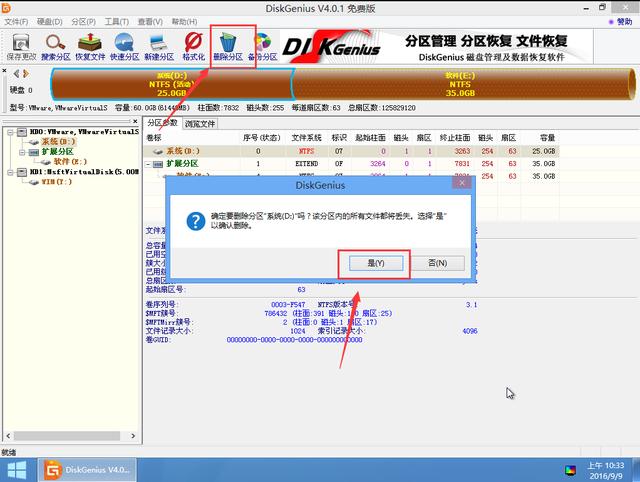This screenshot has height=482, width=640.
Task: Collapse the HD1 MsftVirtualDisk node
Action: point(10,172)
